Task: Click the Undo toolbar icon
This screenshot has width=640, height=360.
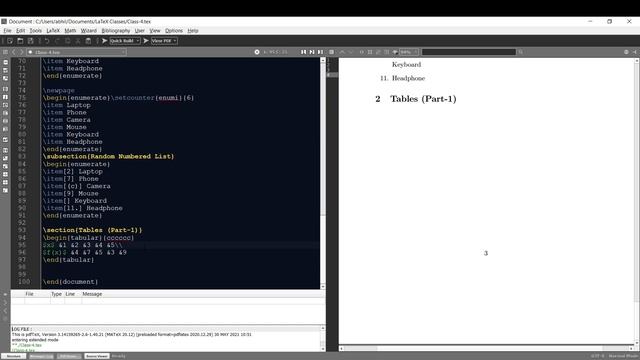Action: [x=47, y=41]
